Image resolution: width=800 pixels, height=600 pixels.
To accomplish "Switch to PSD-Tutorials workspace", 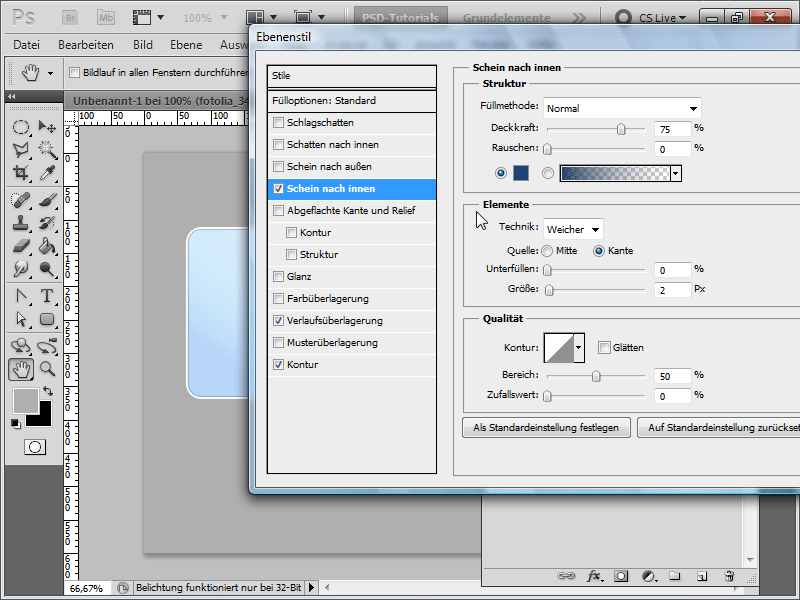I will pyautogui.click(x=401, y=17).
